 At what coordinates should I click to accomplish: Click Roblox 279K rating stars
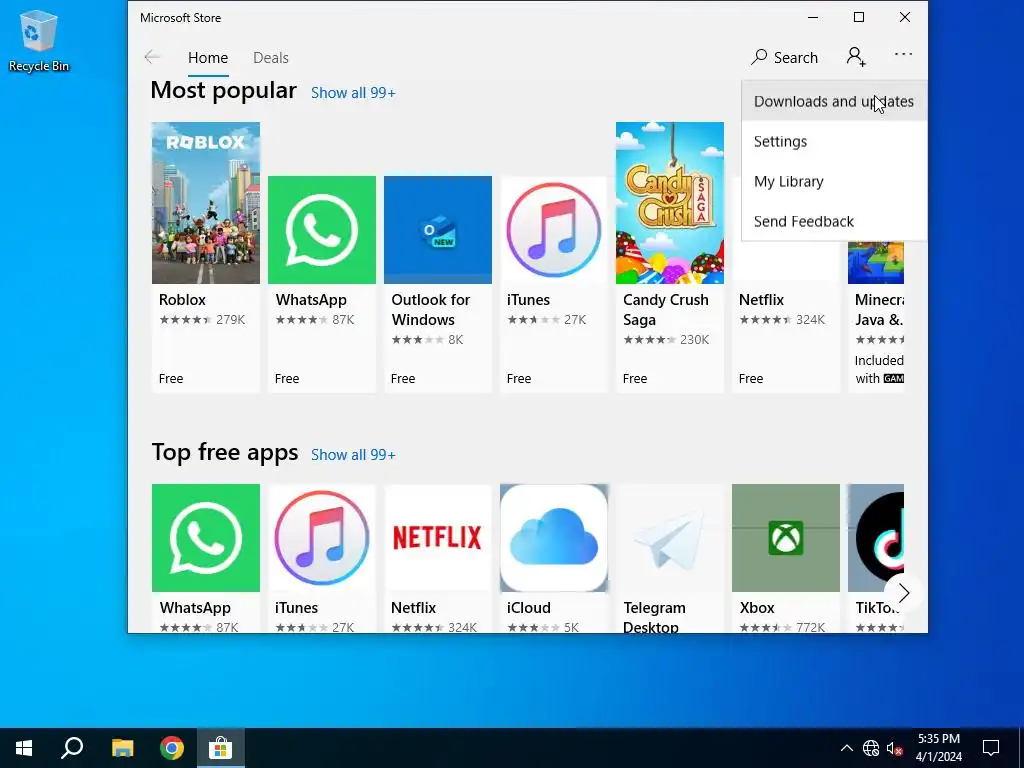tap(185, 319)
